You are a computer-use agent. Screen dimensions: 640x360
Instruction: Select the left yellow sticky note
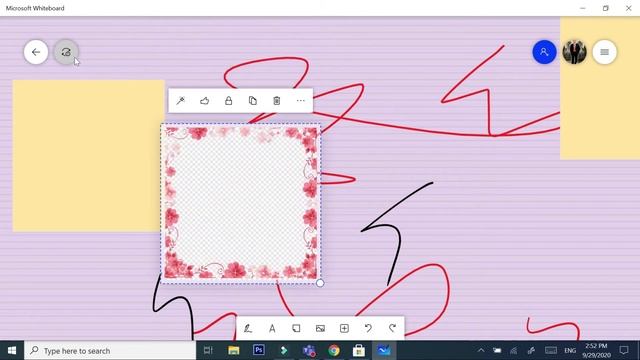click(88, 156)
